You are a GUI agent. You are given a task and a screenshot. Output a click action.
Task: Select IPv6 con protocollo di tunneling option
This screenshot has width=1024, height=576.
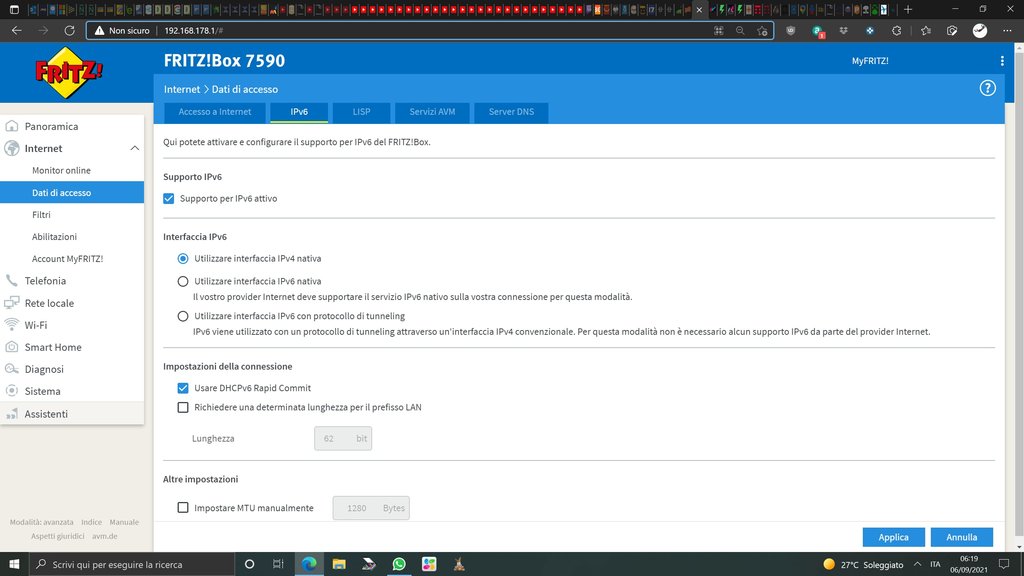pos(183,316)
